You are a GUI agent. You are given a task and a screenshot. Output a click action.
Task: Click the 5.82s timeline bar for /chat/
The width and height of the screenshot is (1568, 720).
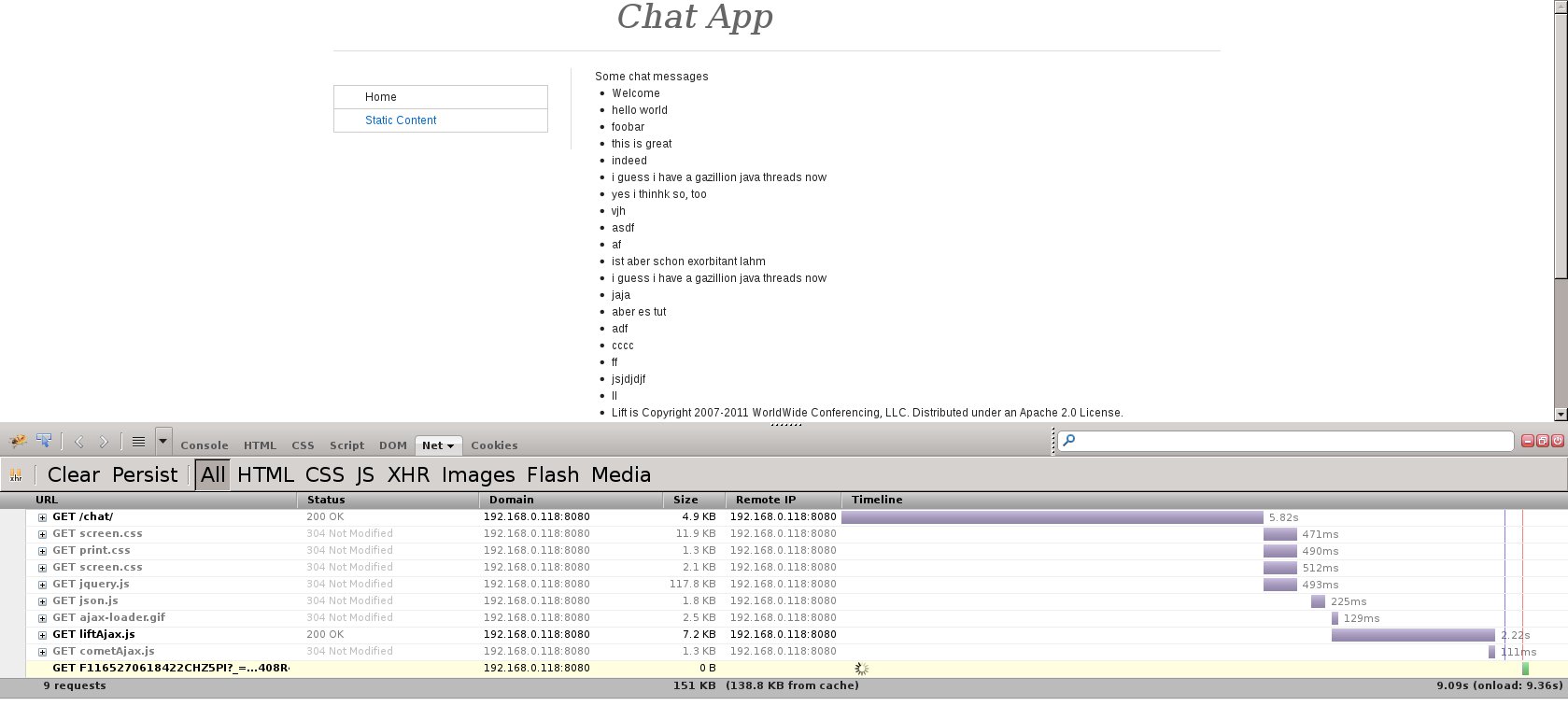coord(1052,517)
